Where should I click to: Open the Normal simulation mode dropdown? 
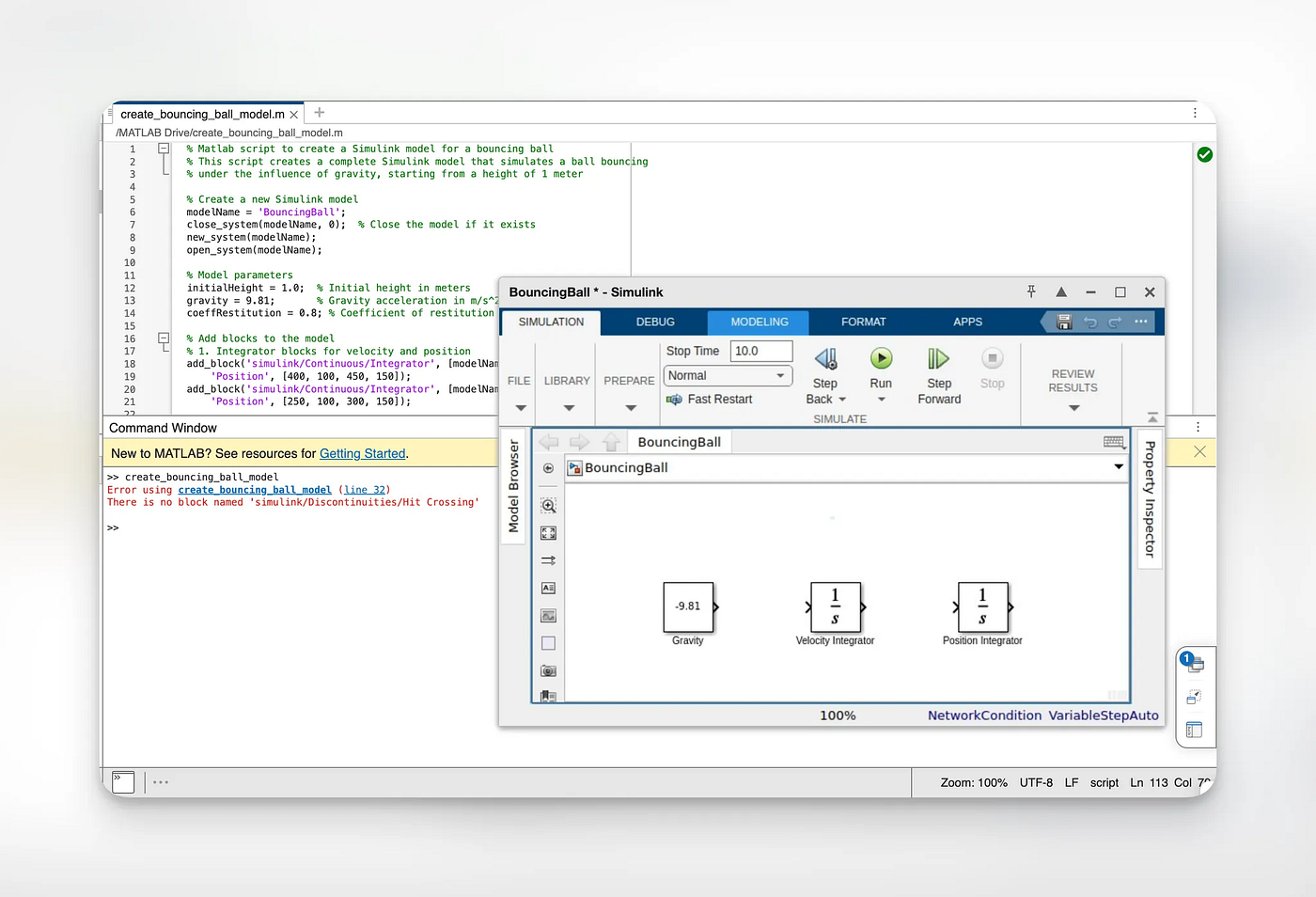click(728, 375)
